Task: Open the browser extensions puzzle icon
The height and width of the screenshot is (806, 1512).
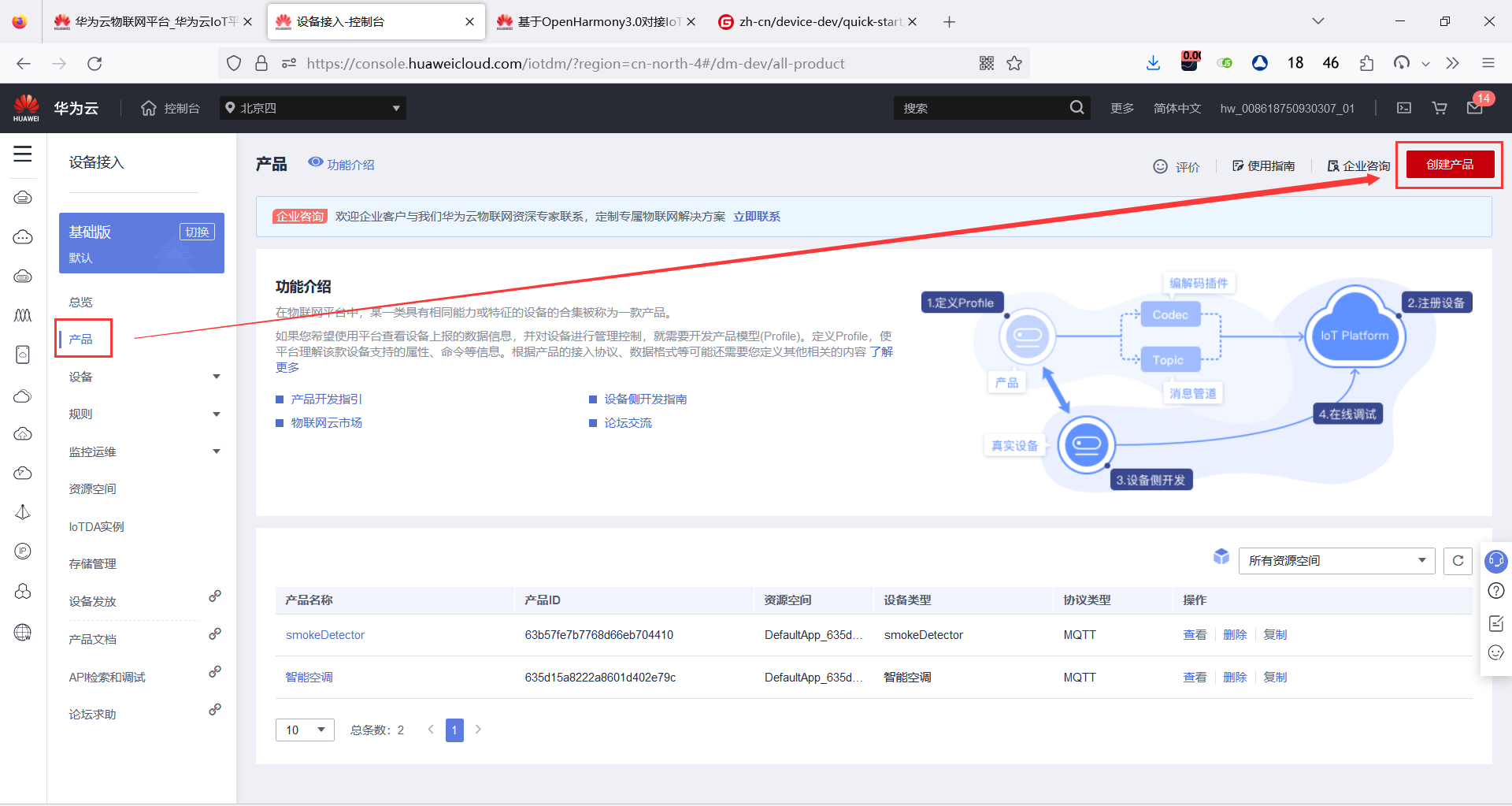Action: [1366, 63]
